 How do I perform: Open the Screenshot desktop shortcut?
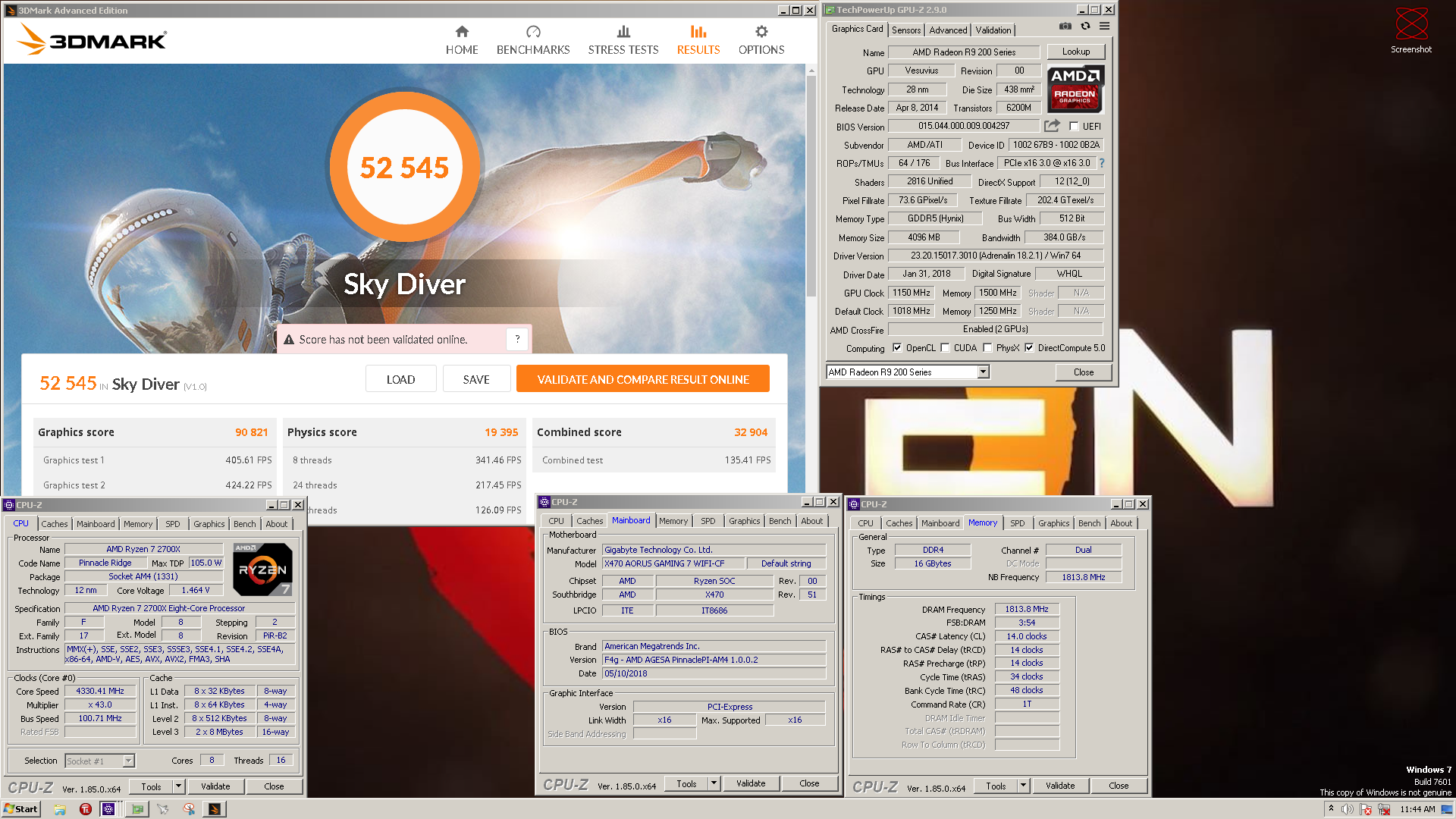coord(1411,30)
